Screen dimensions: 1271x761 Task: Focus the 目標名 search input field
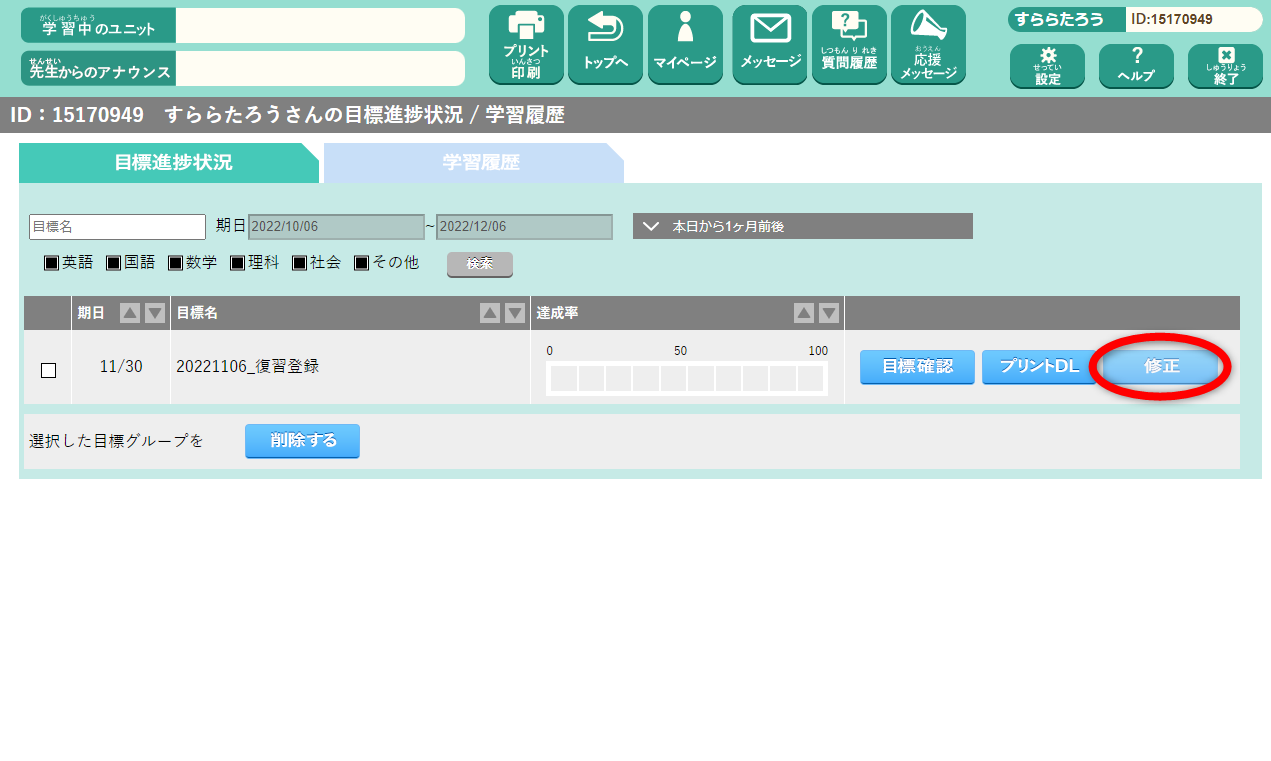point(118,227)
